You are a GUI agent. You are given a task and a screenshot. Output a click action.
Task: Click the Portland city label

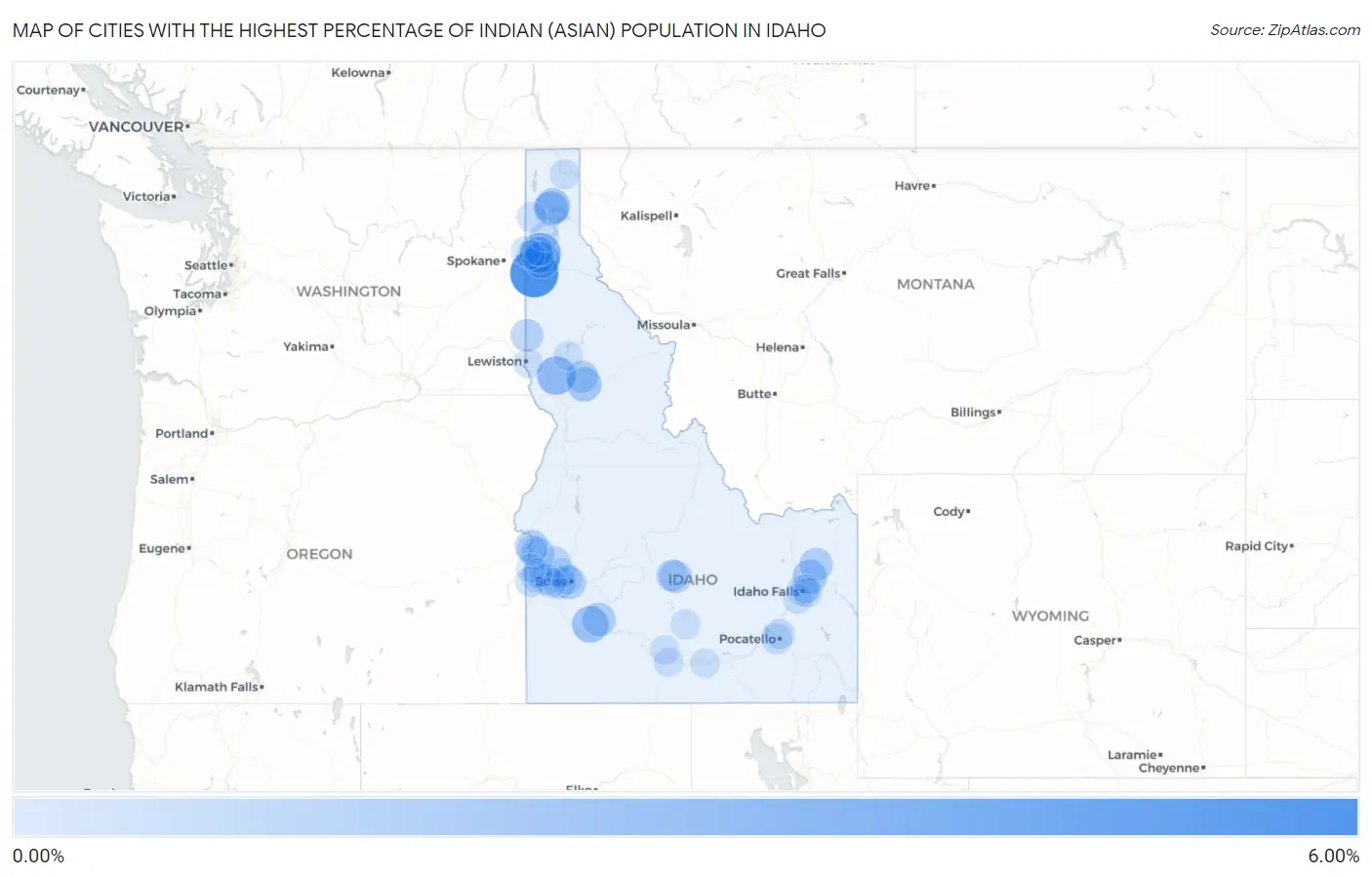point(184,433)
